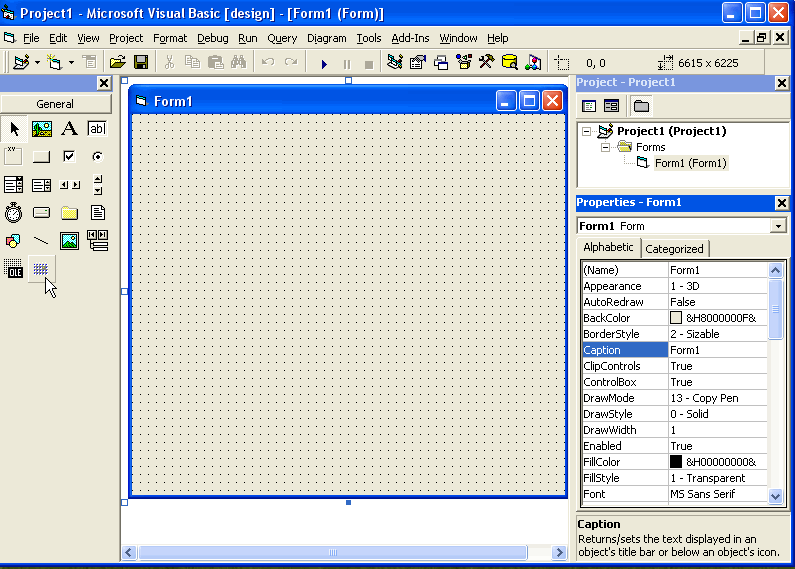Click the Save Project toolbar icon

pos(141,62)
